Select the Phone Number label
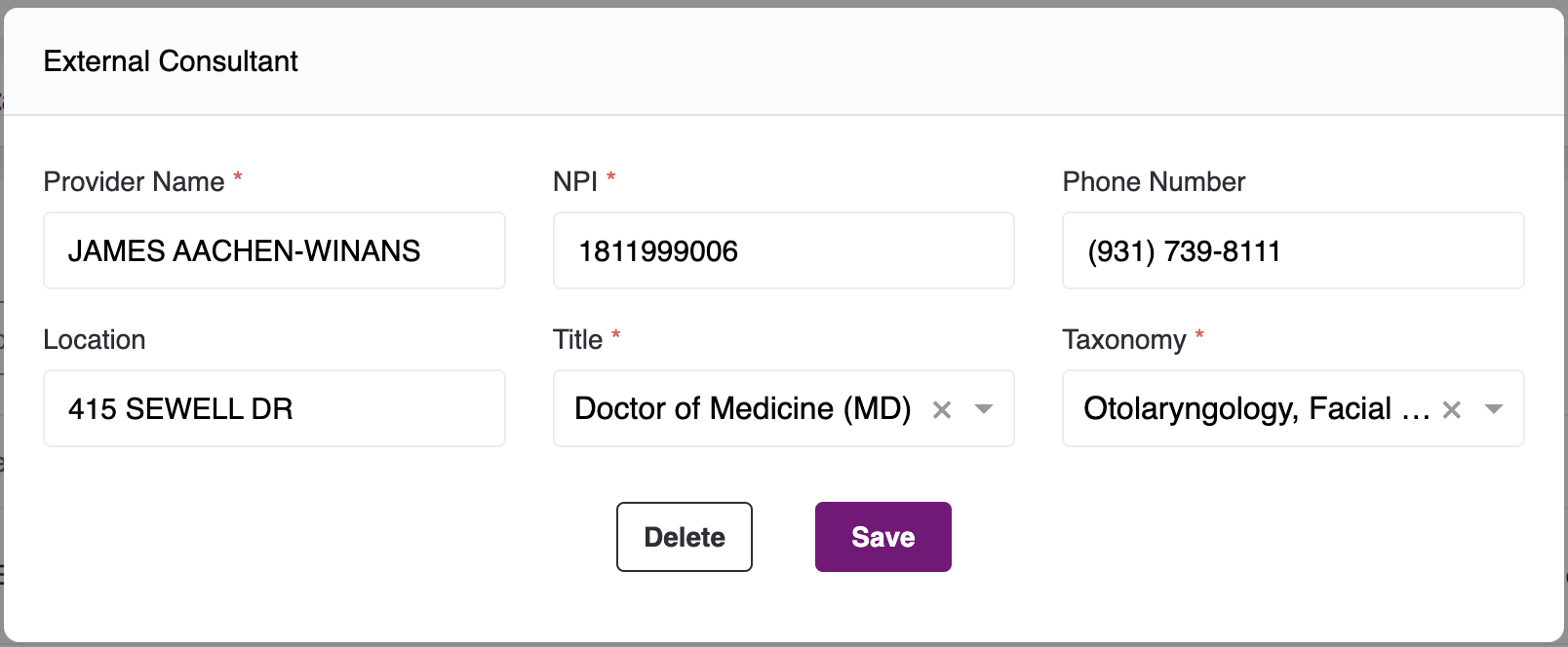 1154,182
